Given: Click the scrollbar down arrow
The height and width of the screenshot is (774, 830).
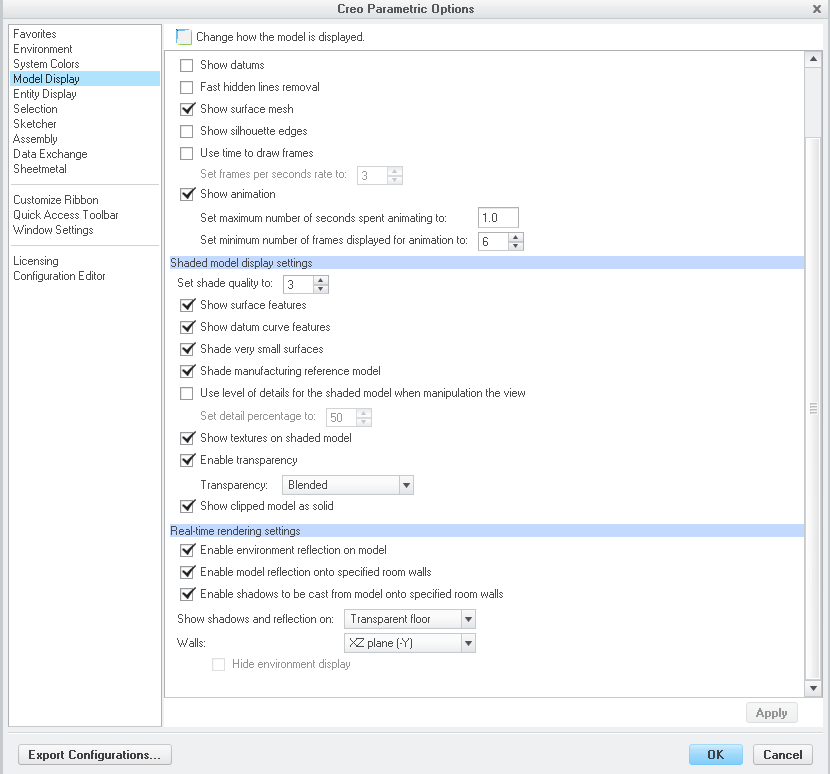Looking at the screenshot, I should coord(813,688).
